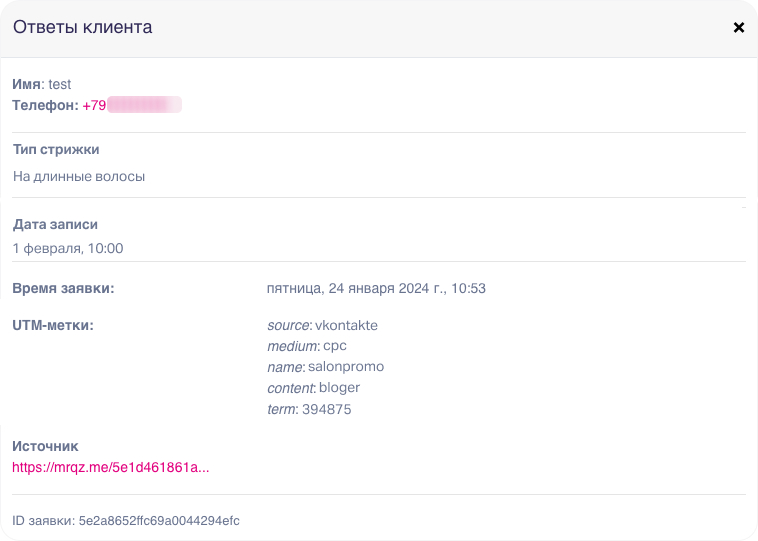
Task: Click the UTM name value 'salonpromo'
Action: (346, 367)
